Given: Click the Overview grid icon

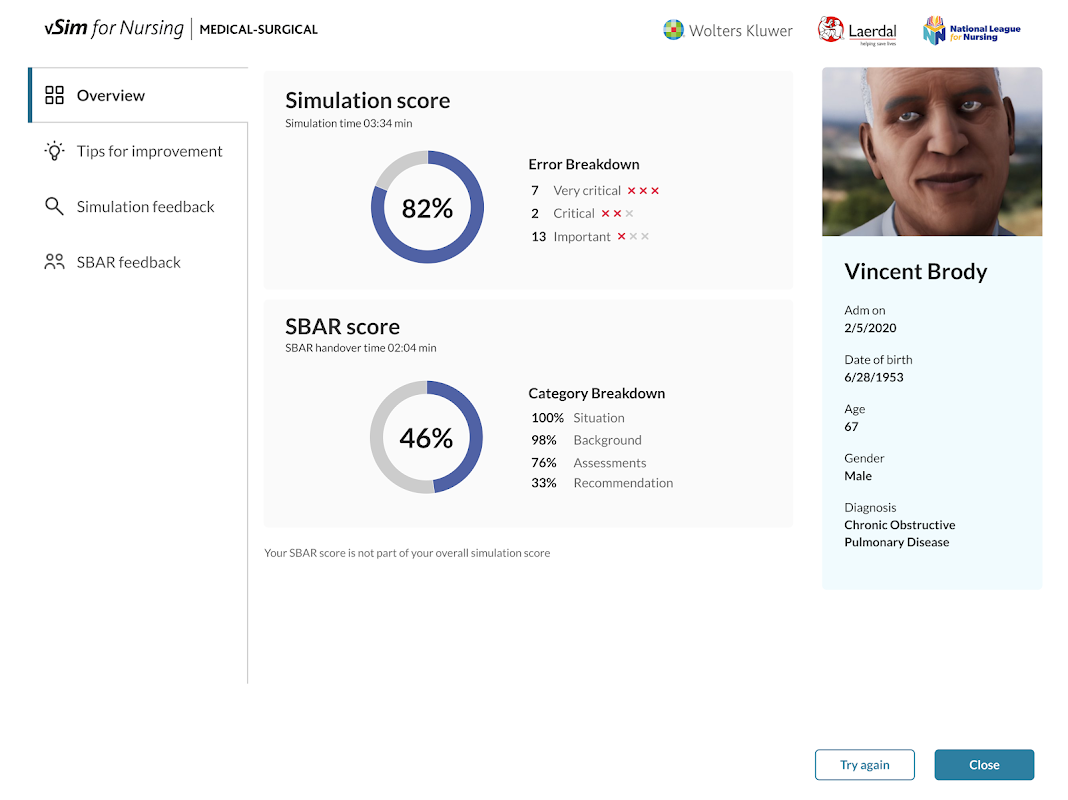Looking at the screenshot, I should (x=54, y=96).
